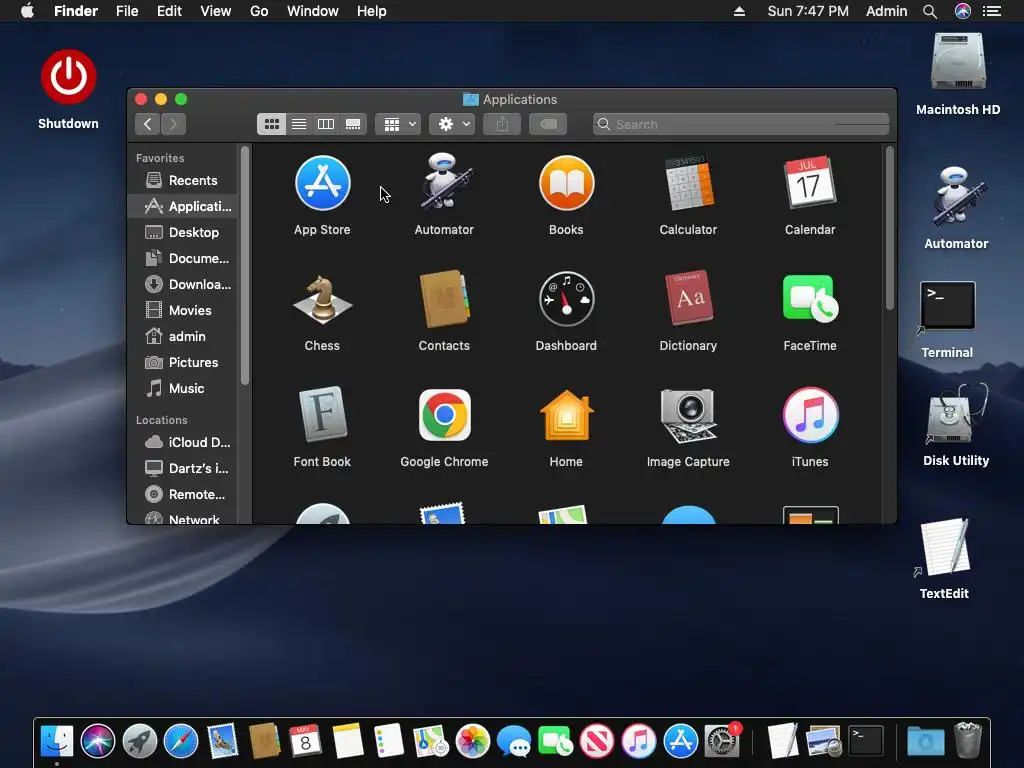1024x768 pixels.
Task: Open the Action gear dropdown menu
Action: tap(452, 124)
